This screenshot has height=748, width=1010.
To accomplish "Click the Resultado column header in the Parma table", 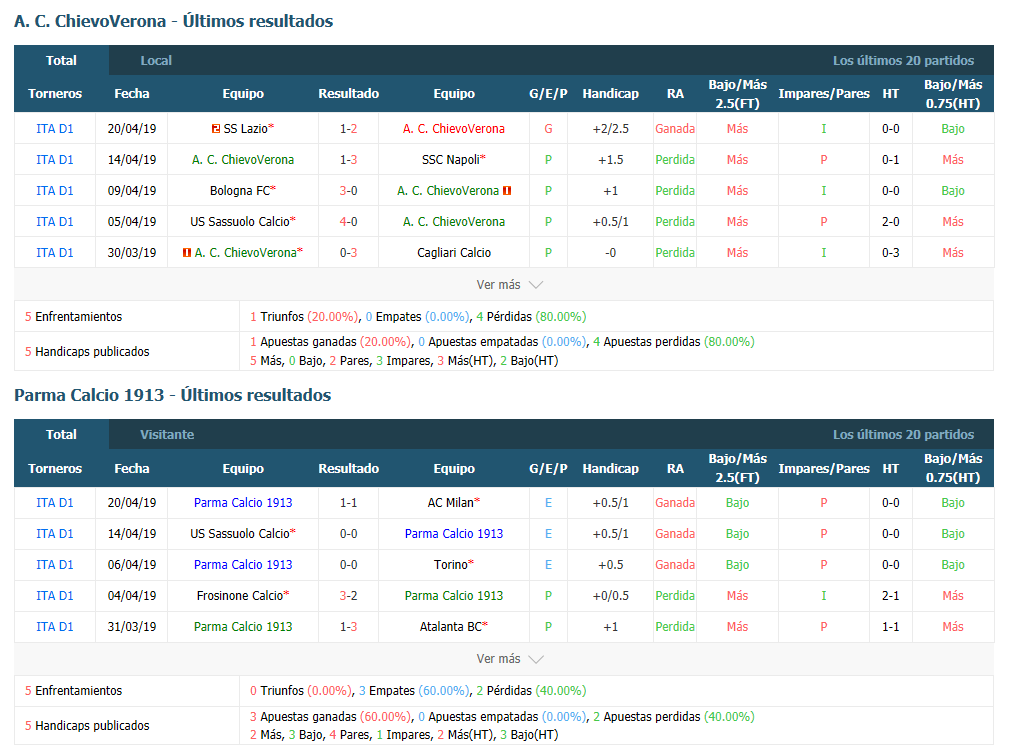I will pyautogui.click(x=348, y=469).
